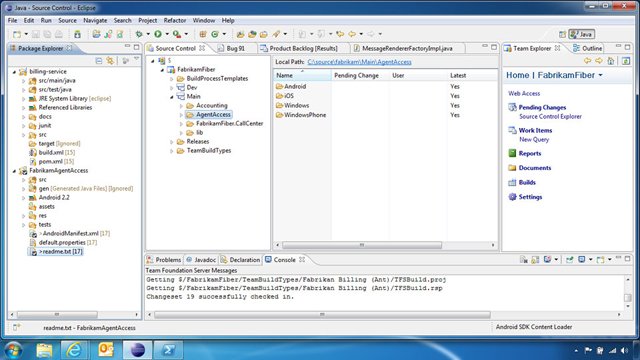Click the Web Access link
Screen dimensions: 640x360
click(524, 93)
